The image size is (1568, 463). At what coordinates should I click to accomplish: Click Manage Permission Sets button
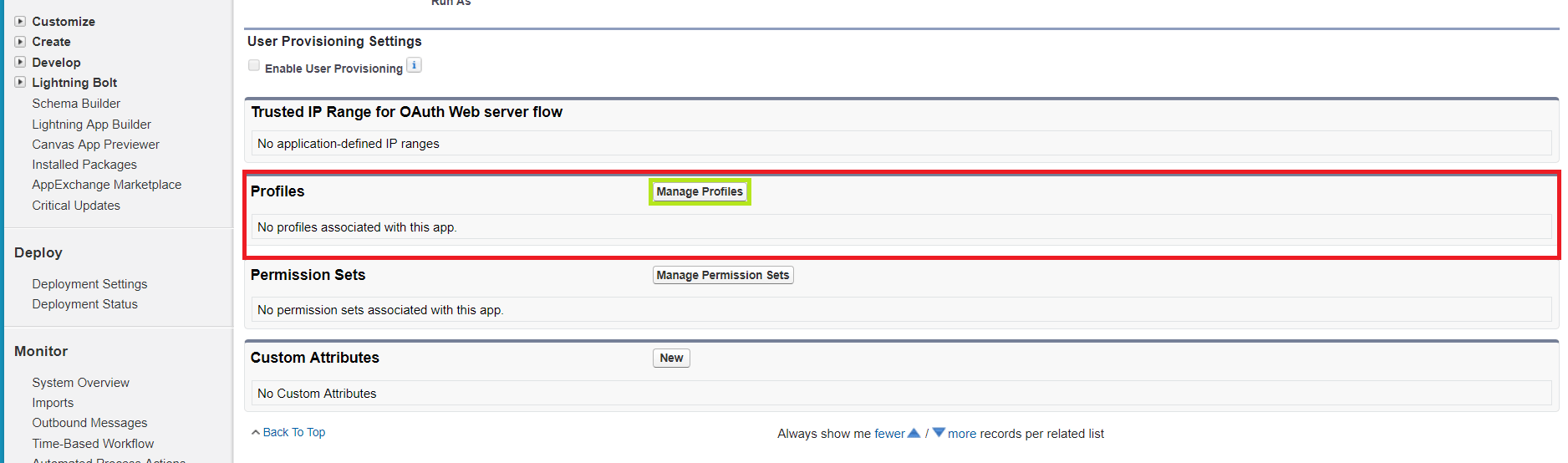click(x=723, y=275)
